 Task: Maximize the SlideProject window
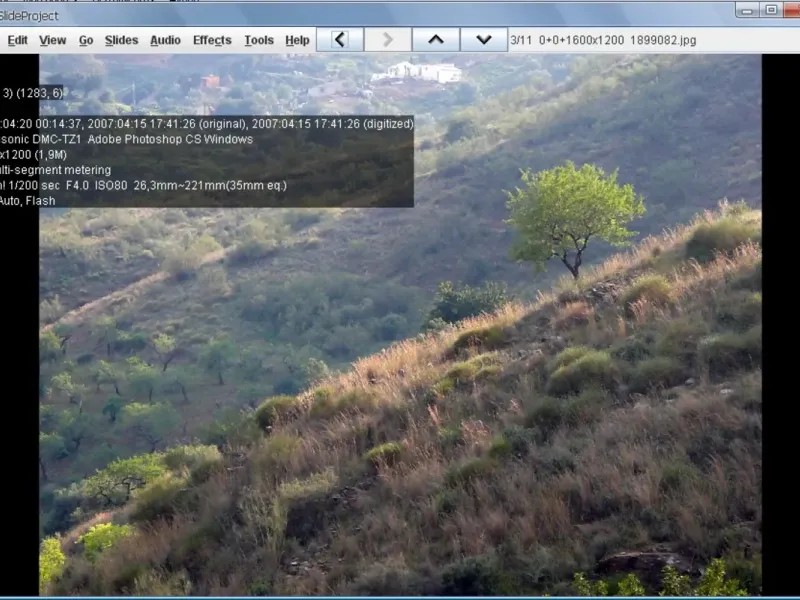[771, 10]
